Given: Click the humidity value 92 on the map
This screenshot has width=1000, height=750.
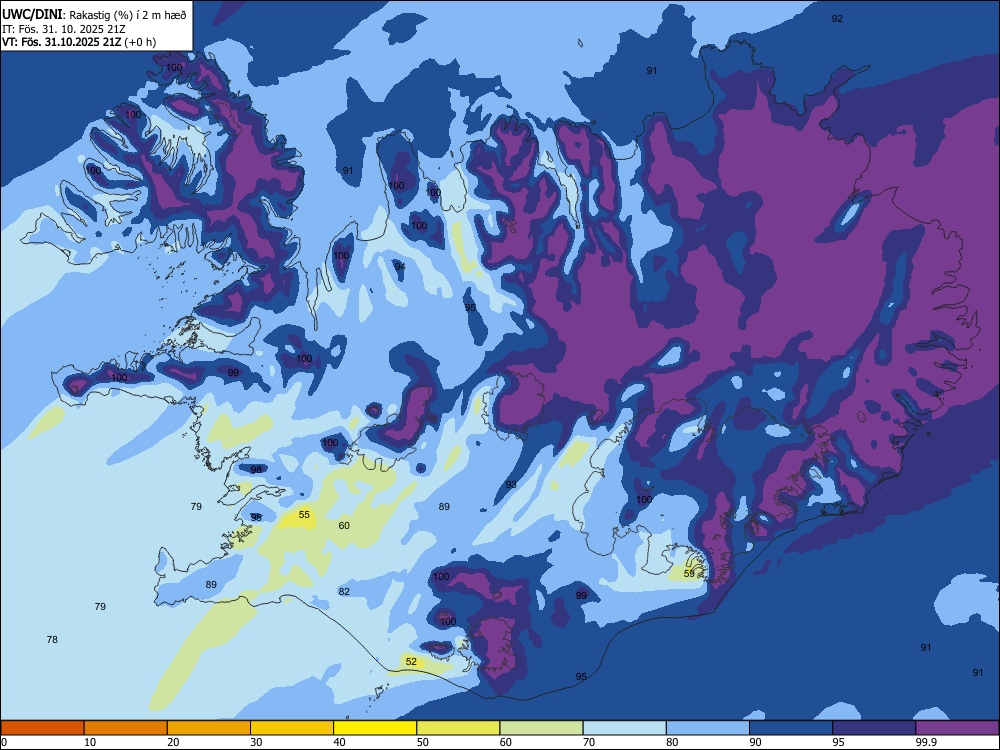Looking at the screenshot, I should [x=837, y=18].
